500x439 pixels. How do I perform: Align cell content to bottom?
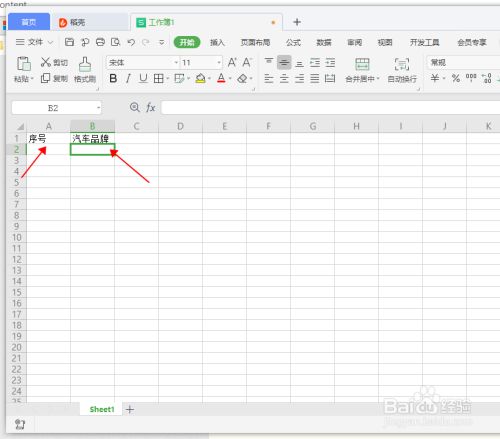pos(299,63)
